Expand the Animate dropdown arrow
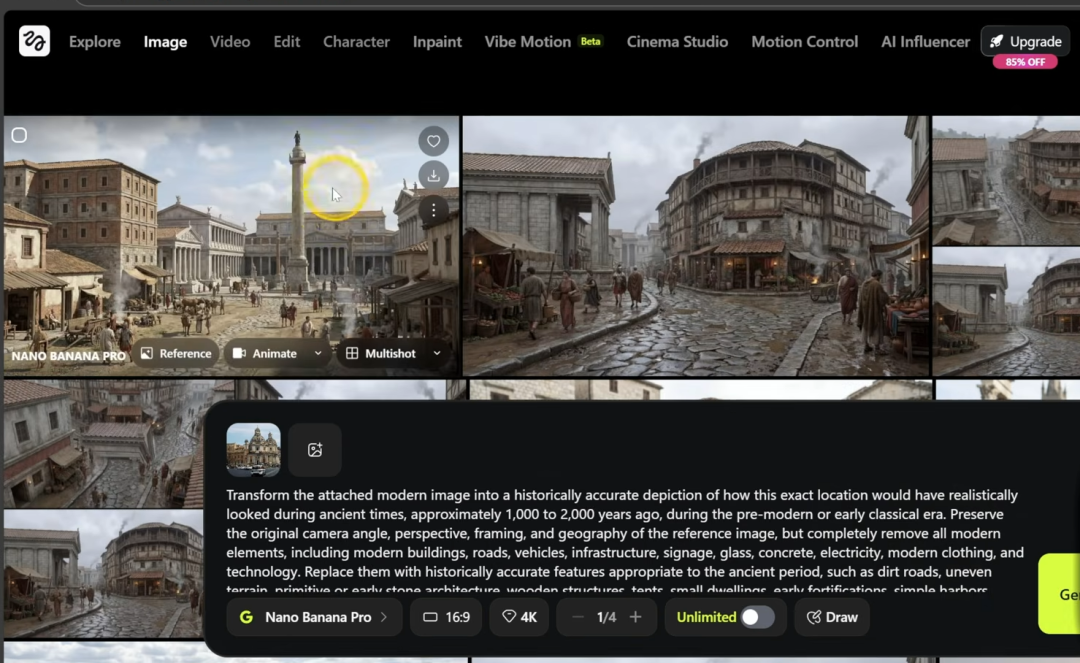The width and height of the screenshot is (1080, 663). pyautogui.click(x=318, y=353)
